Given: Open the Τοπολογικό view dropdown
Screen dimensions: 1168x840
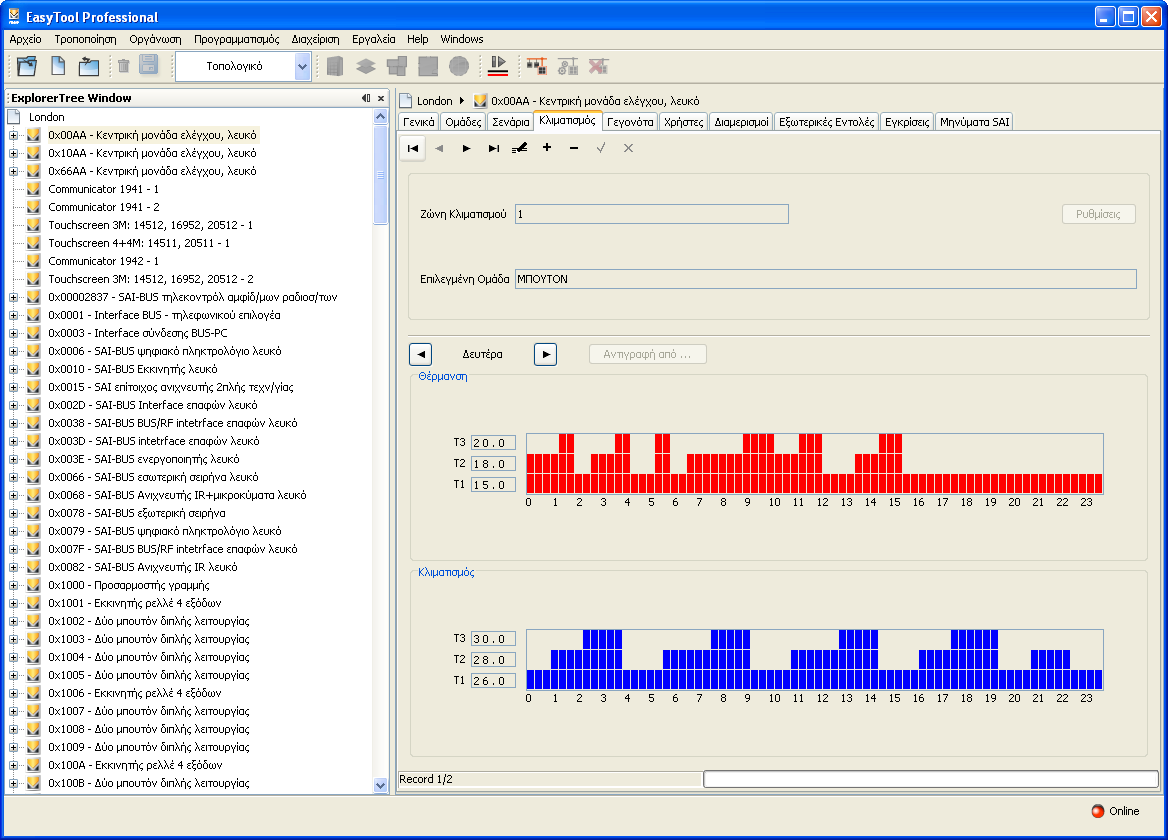Looking at the screenshot, I should [302, 66].
